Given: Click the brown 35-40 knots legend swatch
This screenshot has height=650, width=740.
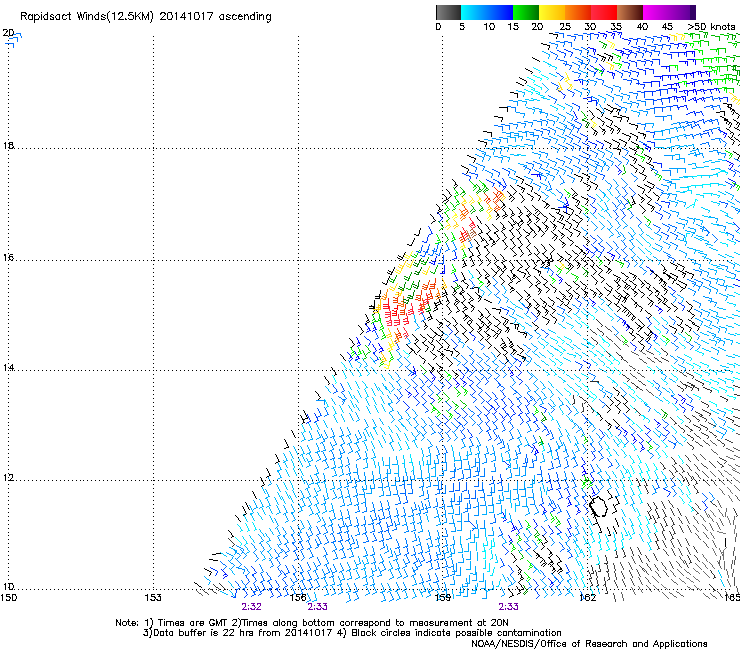Looking at the screenshot, I should (x=630, y=12).
